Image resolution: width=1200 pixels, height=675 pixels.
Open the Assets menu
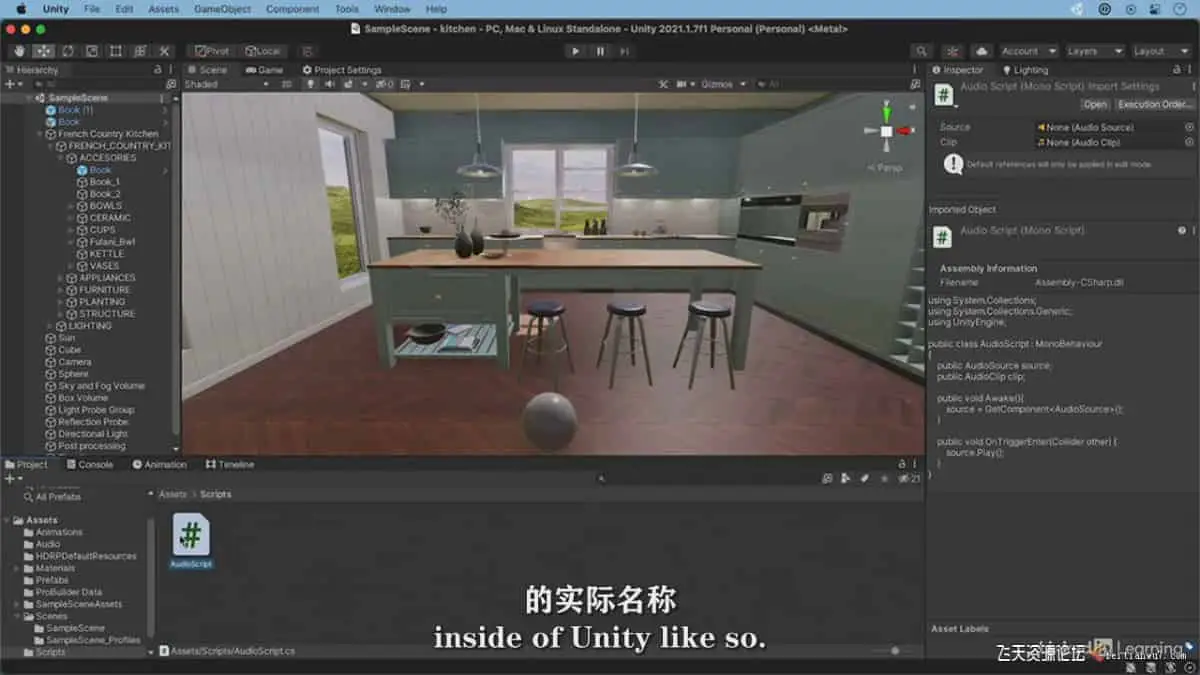163,9
